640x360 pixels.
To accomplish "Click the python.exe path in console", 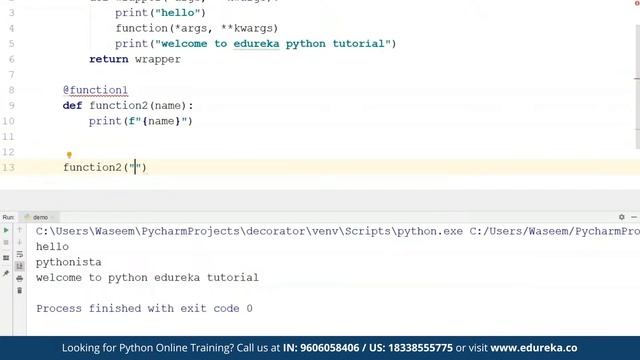I will pos(249,231).
